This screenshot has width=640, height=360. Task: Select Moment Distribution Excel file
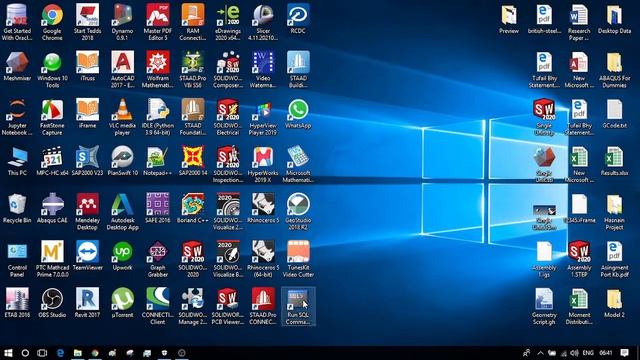point(579,306)
